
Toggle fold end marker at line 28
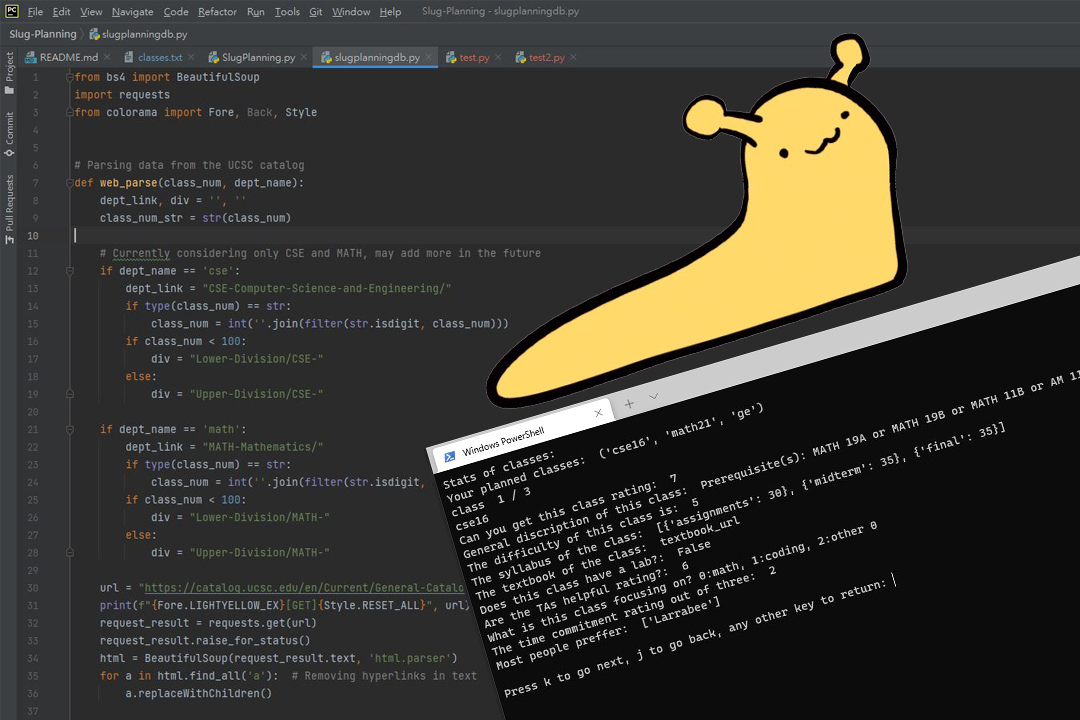[70, 553]
